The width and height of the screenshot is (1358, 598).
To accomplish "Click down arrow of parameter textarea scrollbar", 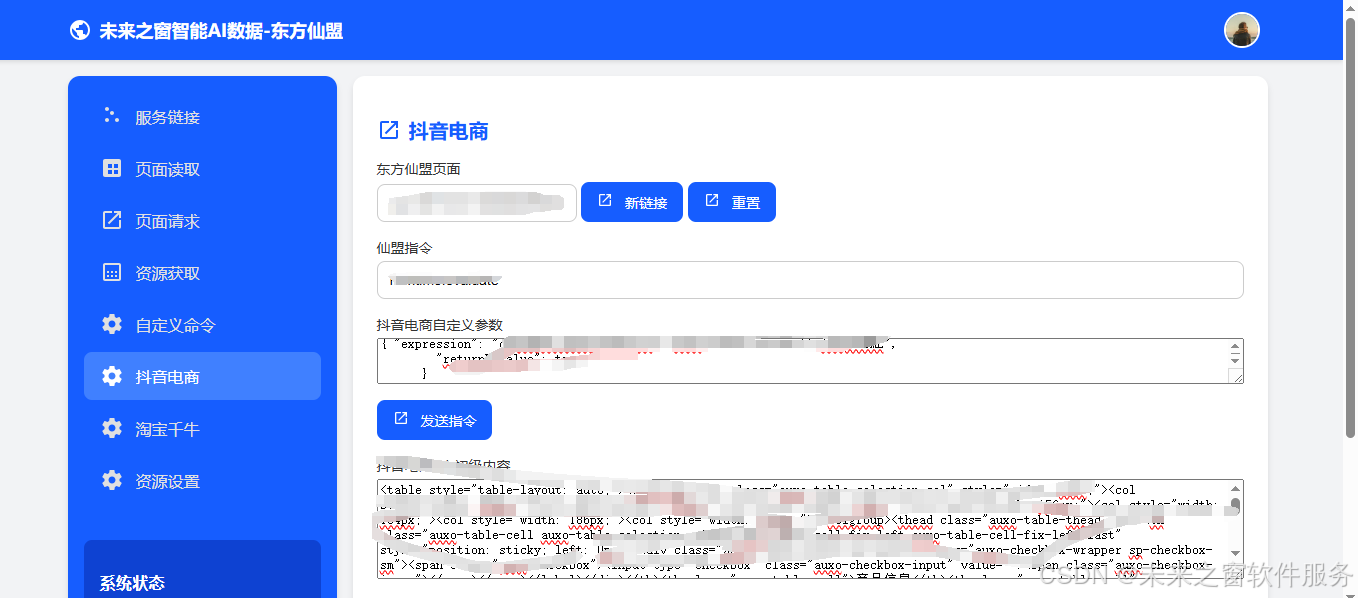I will 1235,360.
